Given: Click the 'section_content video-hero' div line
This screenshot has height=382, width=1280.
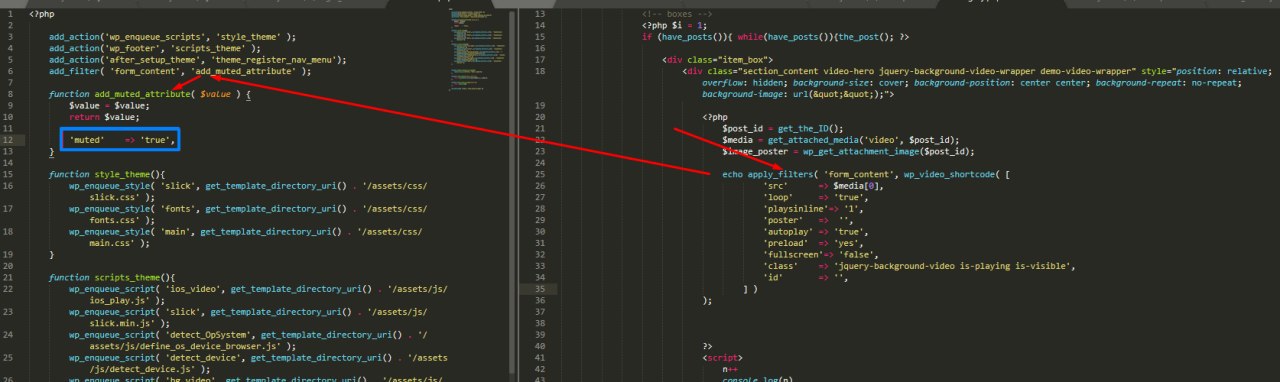Looking at the screenshot, I should pos(976,83).
